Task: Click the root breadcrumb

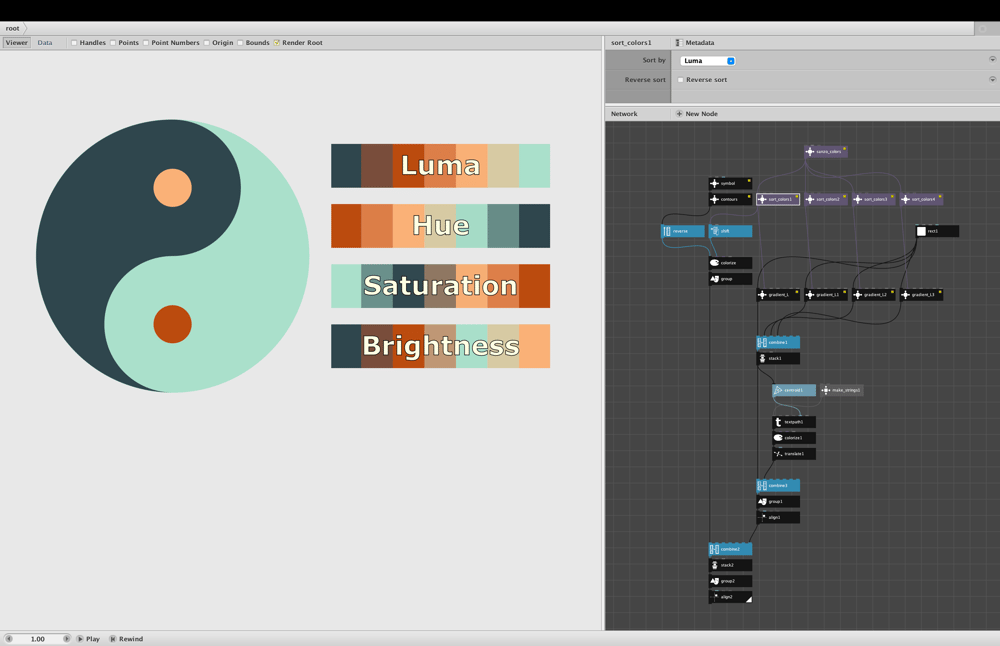Action: (13, 28)
